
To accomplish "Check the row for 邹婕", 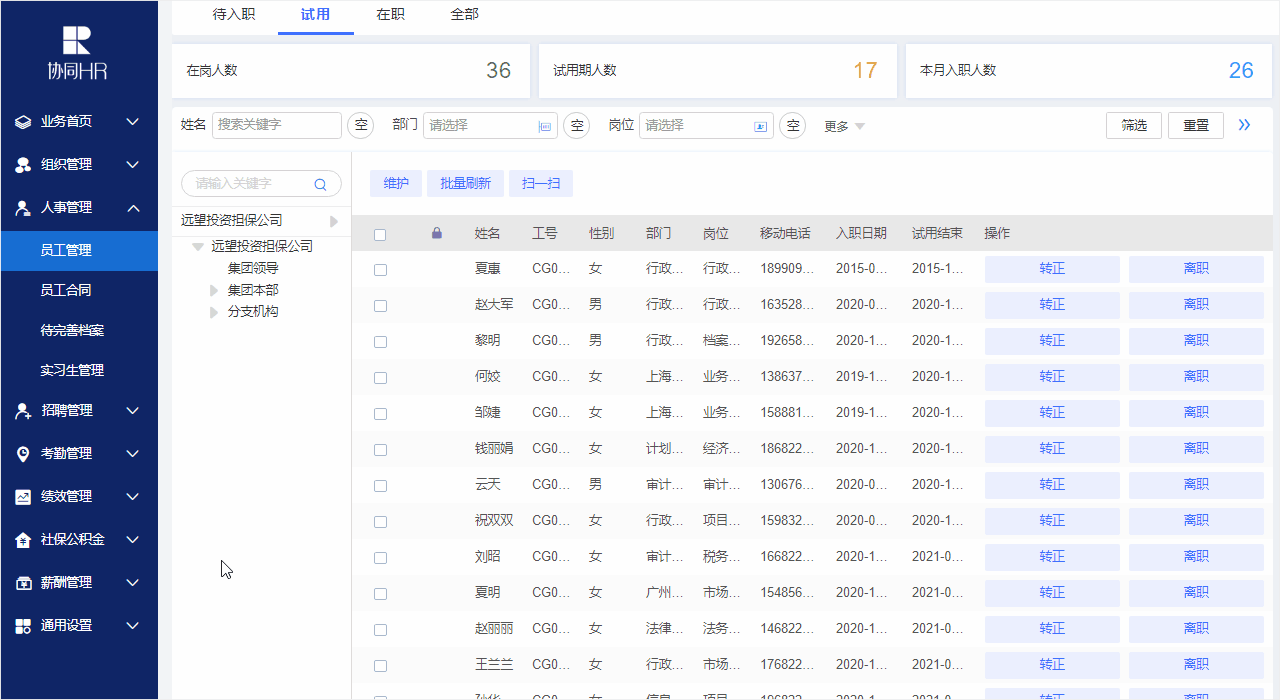I will pyautogui.click(x=380, y=414).
